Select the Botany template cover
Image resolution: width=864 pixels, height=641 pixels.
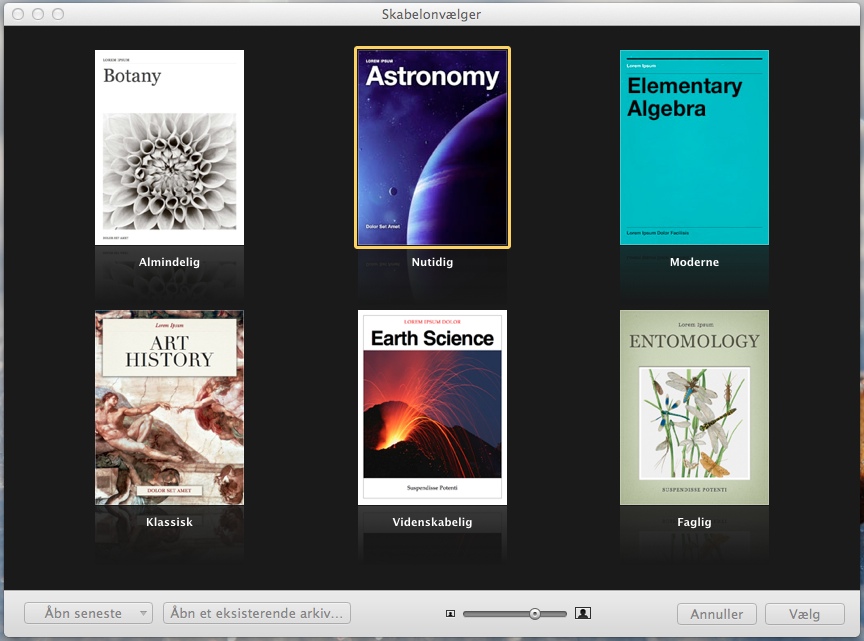(x=169, y=147)
